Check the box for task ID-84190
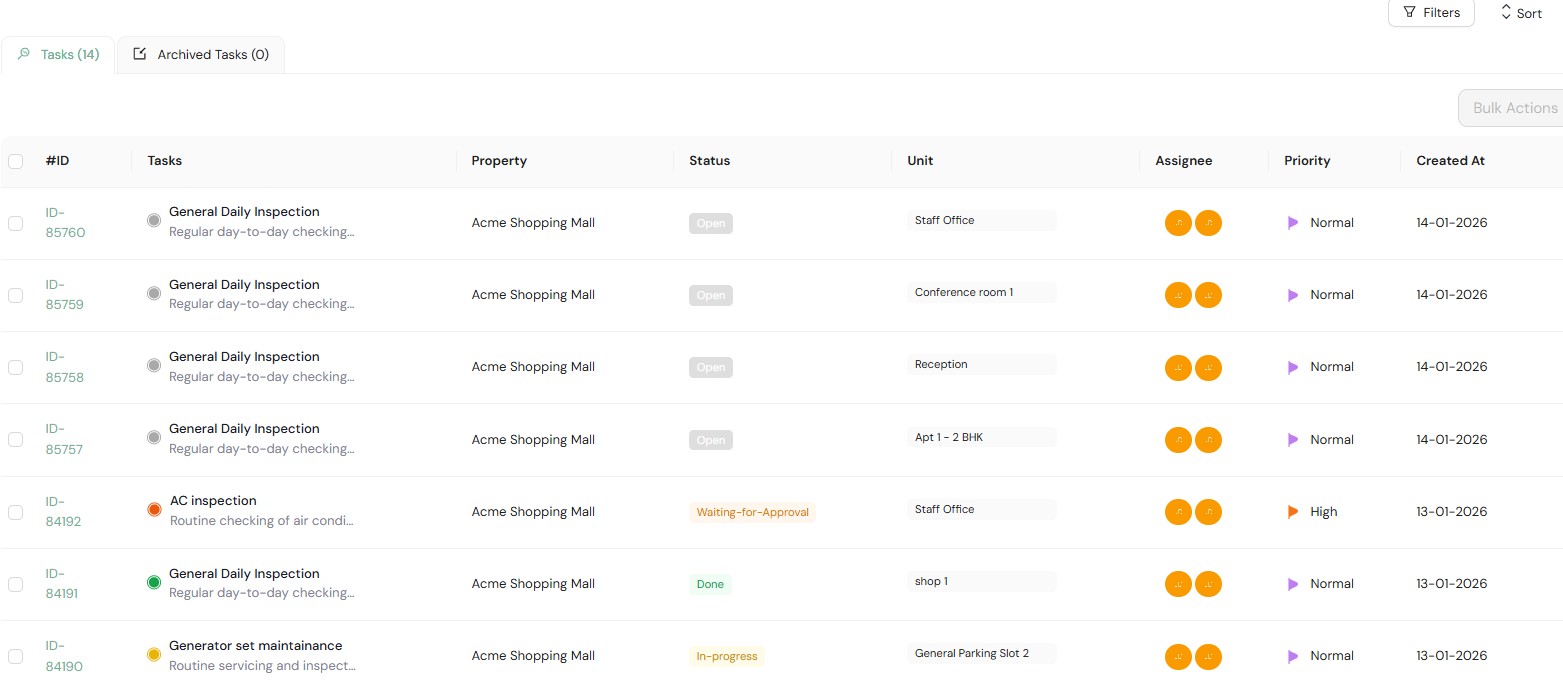1563x689 pixels. [16, 656]
